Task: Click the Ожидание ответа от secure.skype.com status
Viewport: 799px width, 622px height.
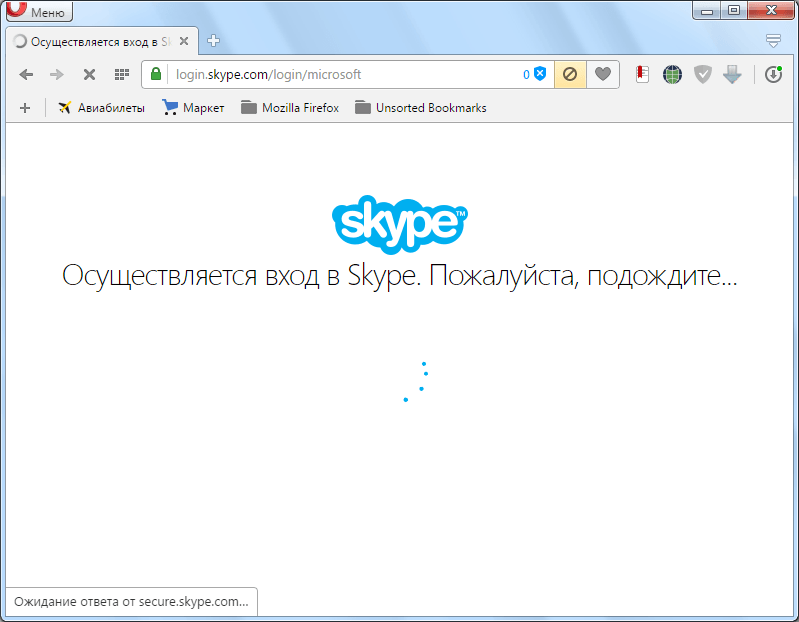Action: point(131,602)
